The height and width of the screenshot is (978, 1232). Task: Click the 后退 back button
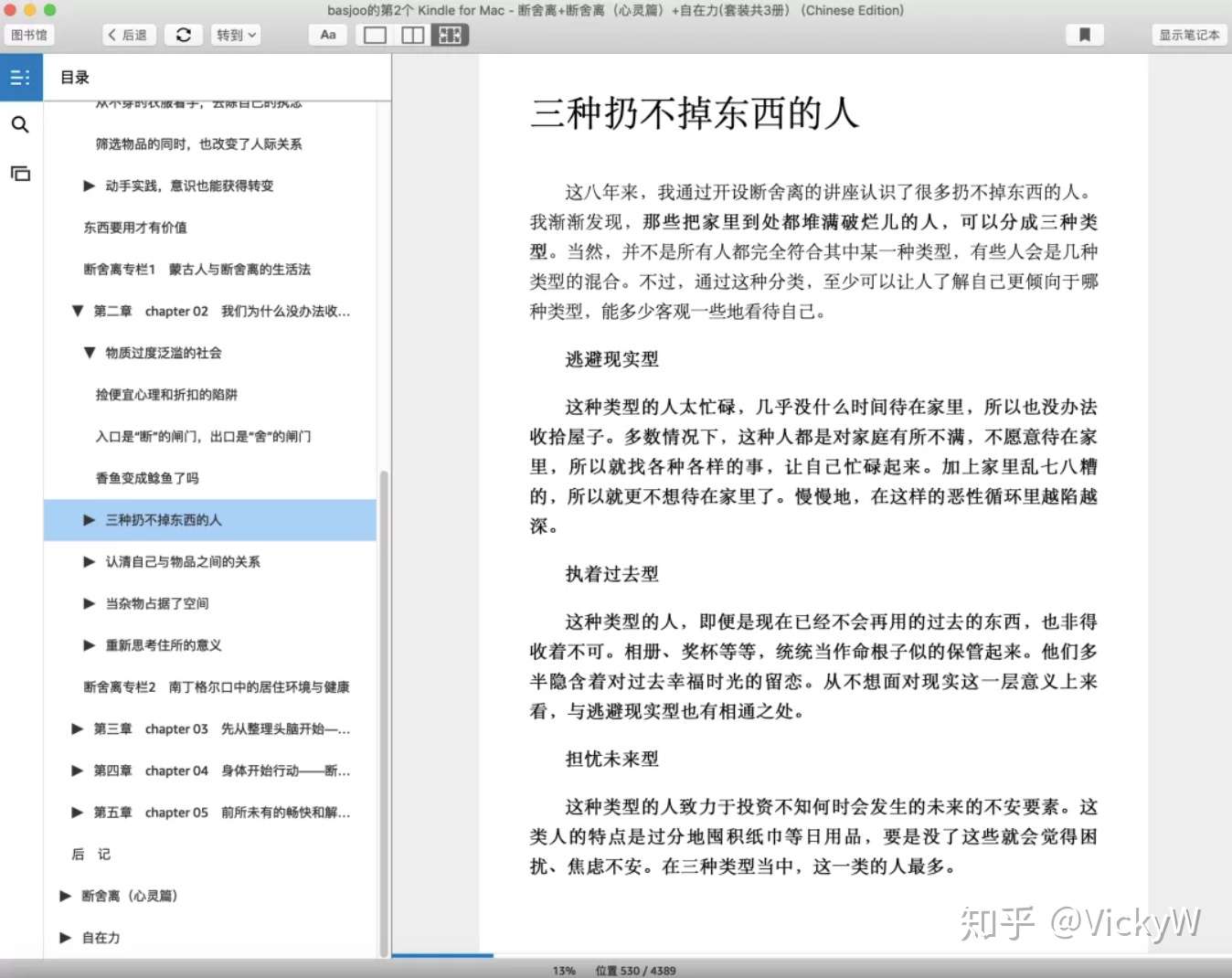point(129,35)
